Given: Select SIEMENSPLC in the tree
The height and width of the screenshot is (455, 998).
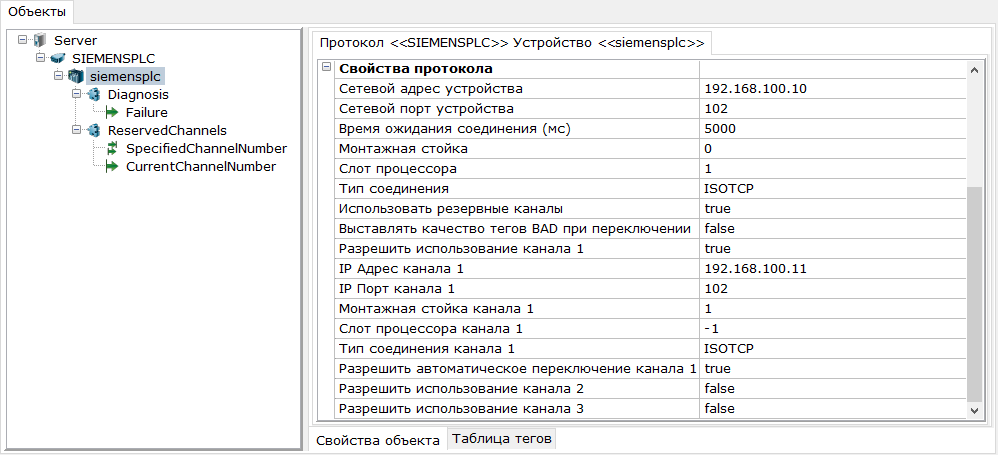Looking at the screenshot, I should click(x=113, y=58).
